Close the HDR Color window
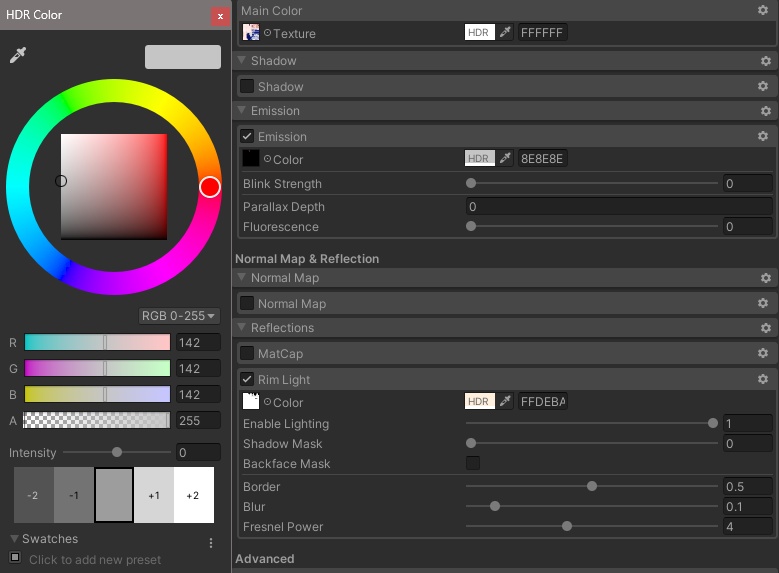Screen dimensions: 779x573 [x=220, y=16]
